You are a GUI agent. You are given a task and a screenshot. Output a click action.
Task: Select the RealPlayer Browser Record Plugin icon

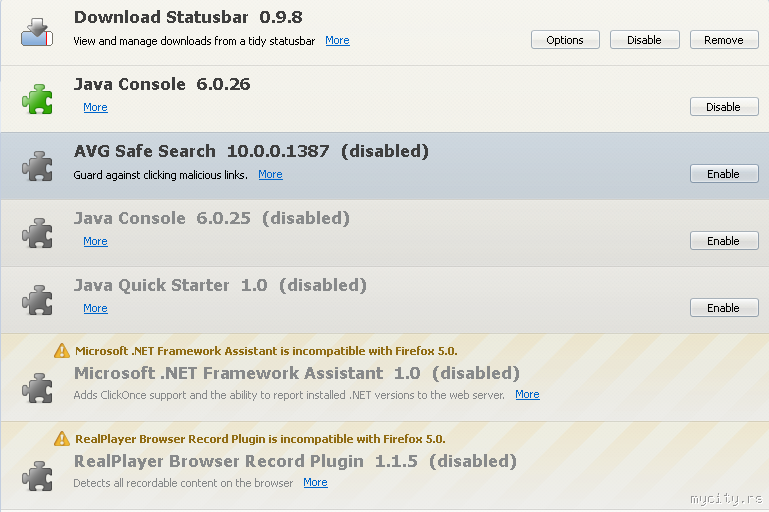(37, 475)
